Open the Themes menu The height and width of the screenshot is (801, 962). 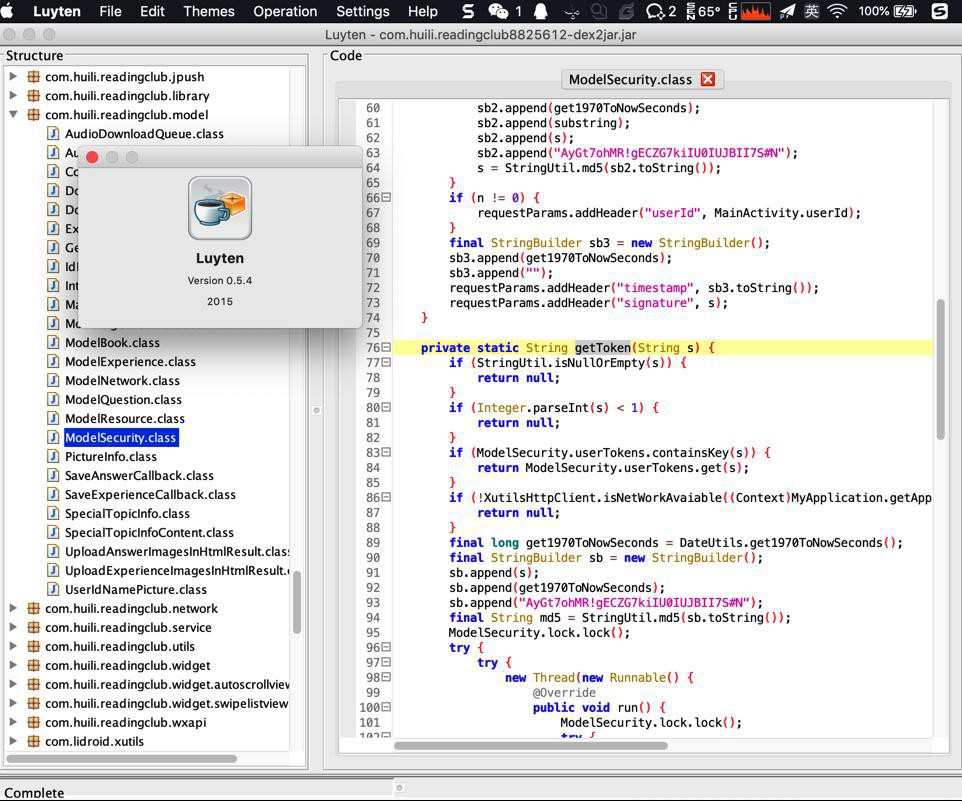tap(209, 11)
